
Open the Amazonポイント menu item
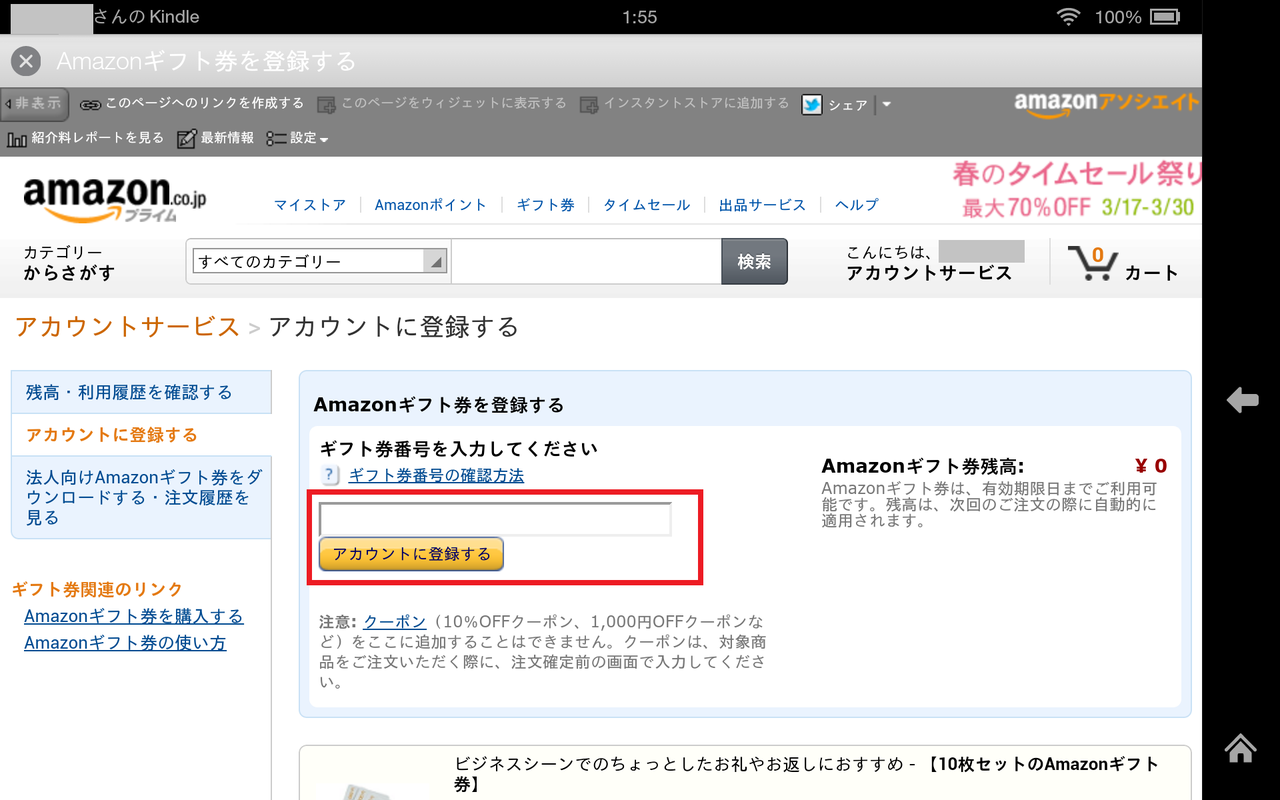tap(431, 205)
